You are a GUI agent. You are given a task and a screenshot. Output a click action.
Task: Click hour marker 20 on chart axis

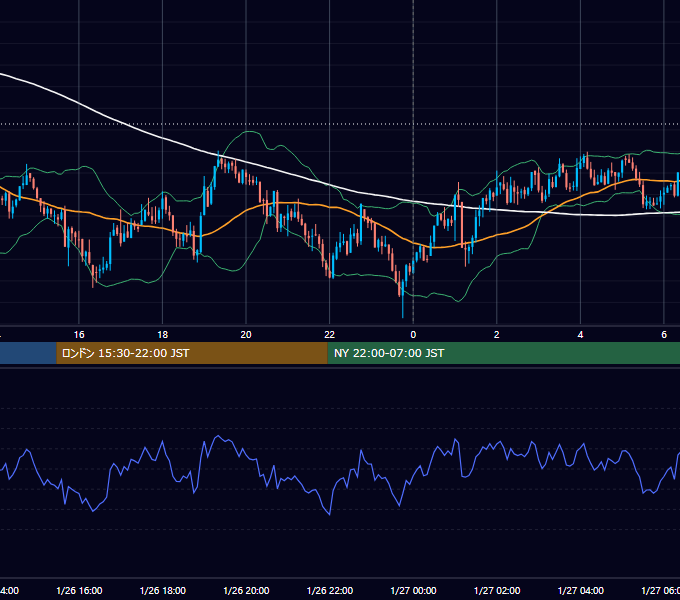[x=246, y=335]
